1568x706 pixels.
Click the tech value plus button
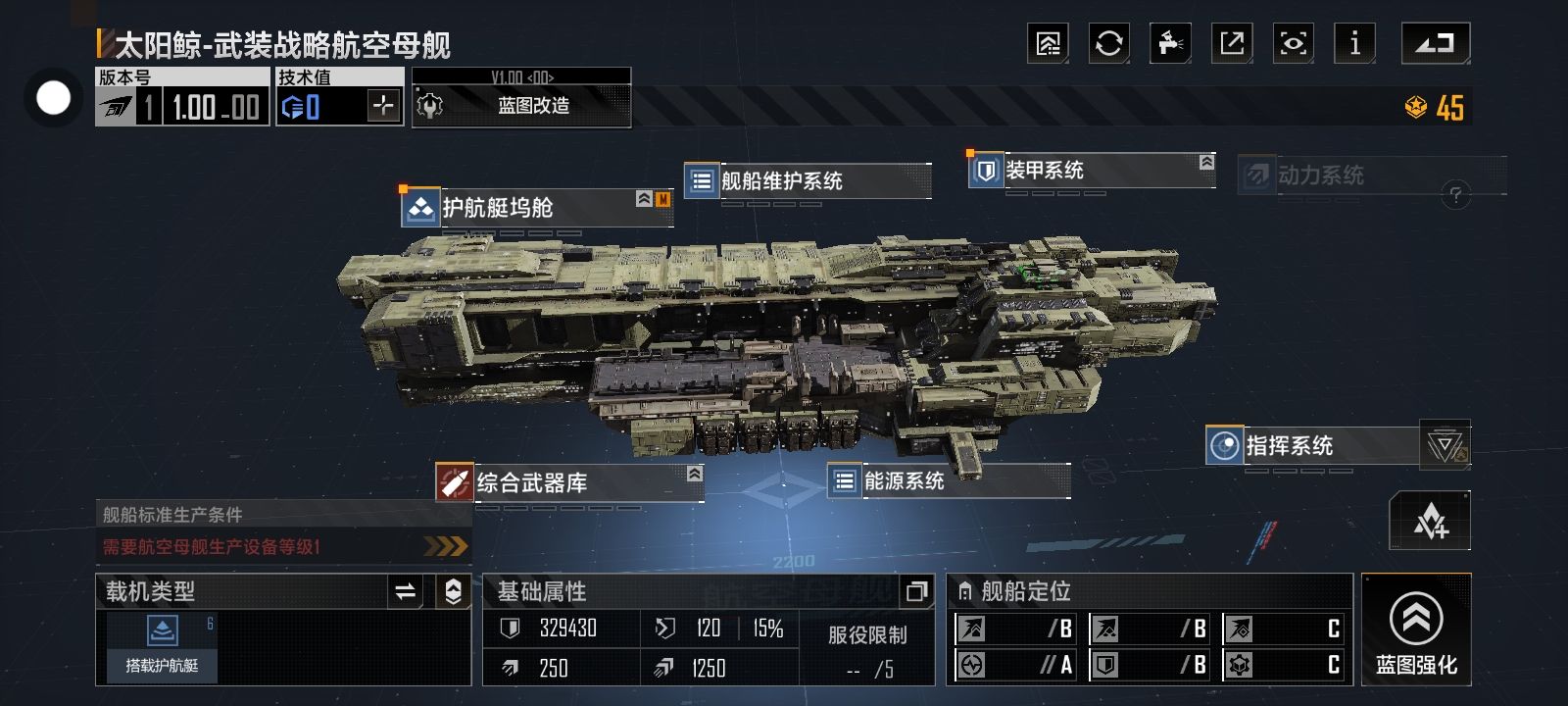coord(383,106)
